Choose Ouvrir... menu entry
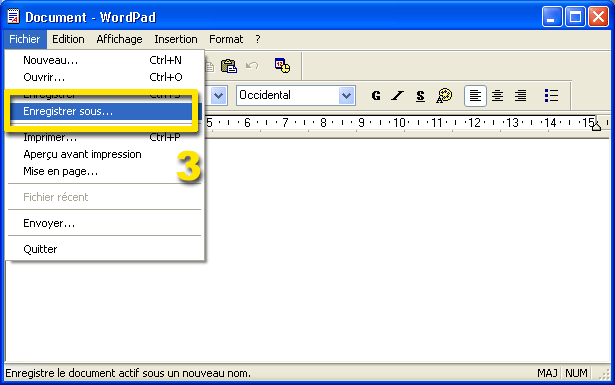Image resolution: width=615 pixels, height=385 pixels. [104, 77]
